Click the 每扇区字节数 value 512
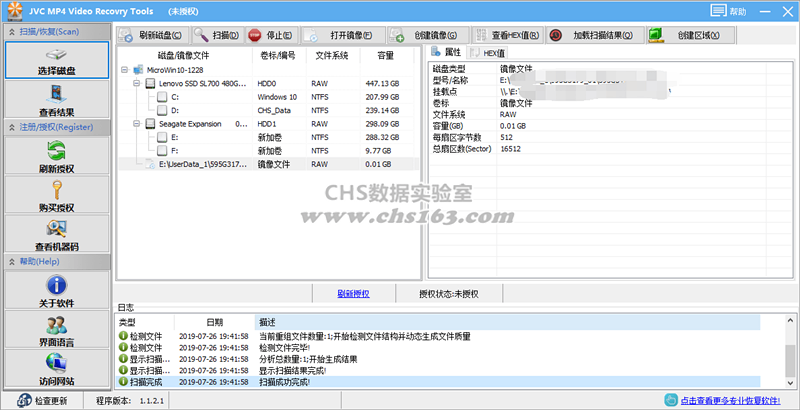Viewport: 800px width, 410px height. click(x=507, y=137)
